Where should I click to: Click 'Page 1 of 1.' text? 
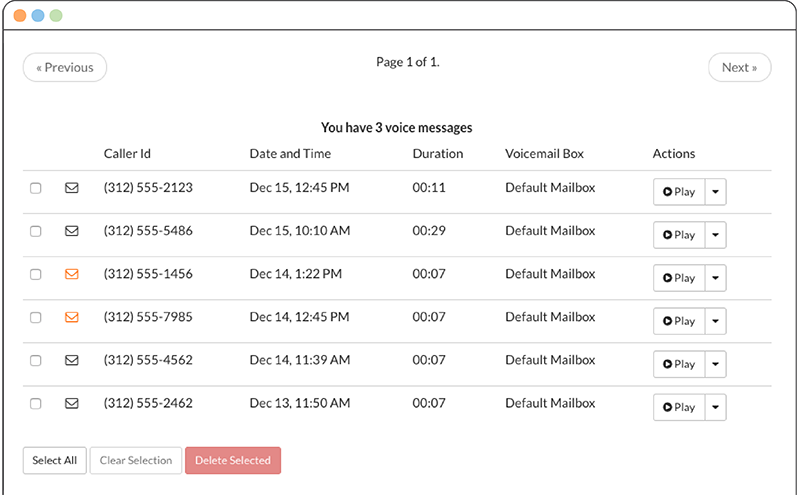pyautogui.click(x=408, y=62)
